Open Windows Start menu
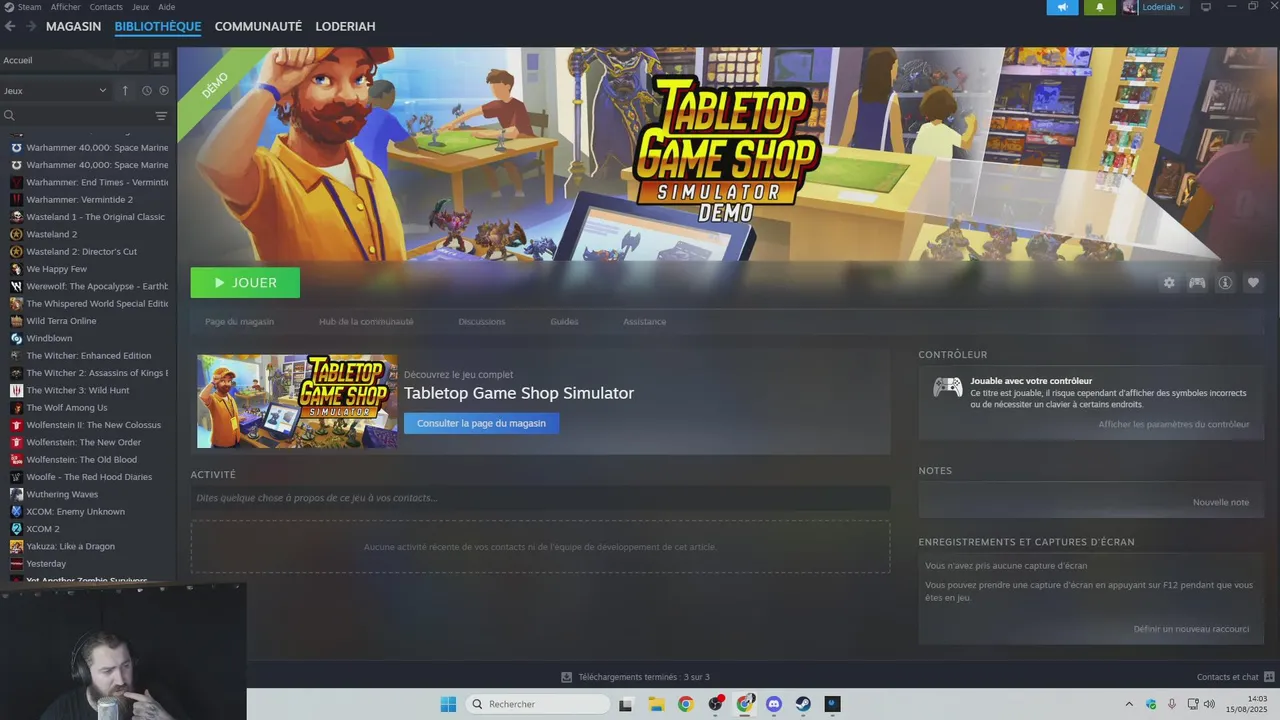Screen dimensions: 1280x720 pos(448,704)
